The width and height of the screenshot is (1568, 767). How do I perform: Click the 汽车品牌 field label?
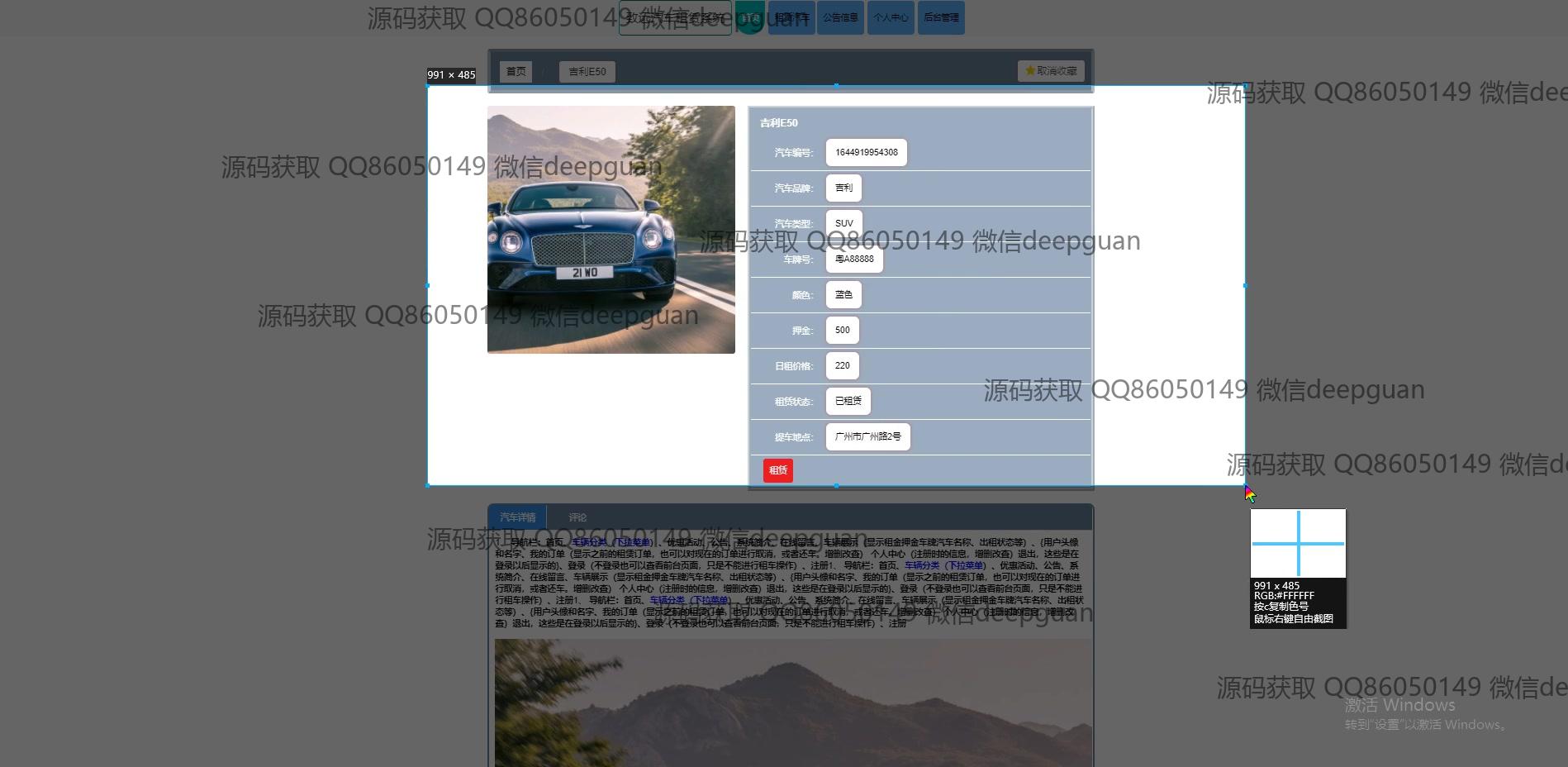click(794, 188)
